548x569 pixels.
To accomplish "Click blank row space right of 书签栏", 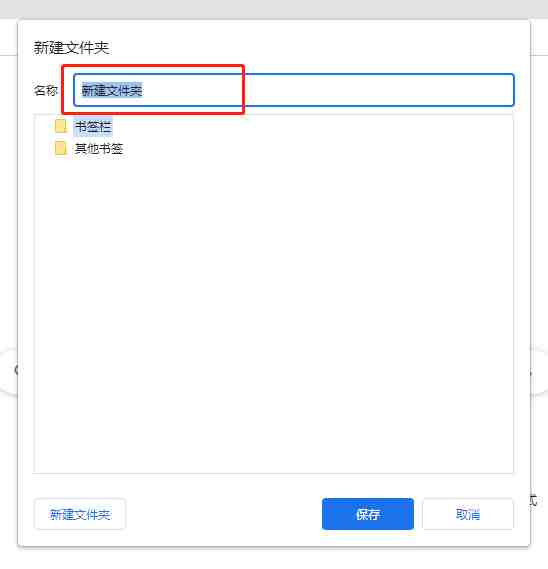I will pyautogui.click(x=312, y=127).
